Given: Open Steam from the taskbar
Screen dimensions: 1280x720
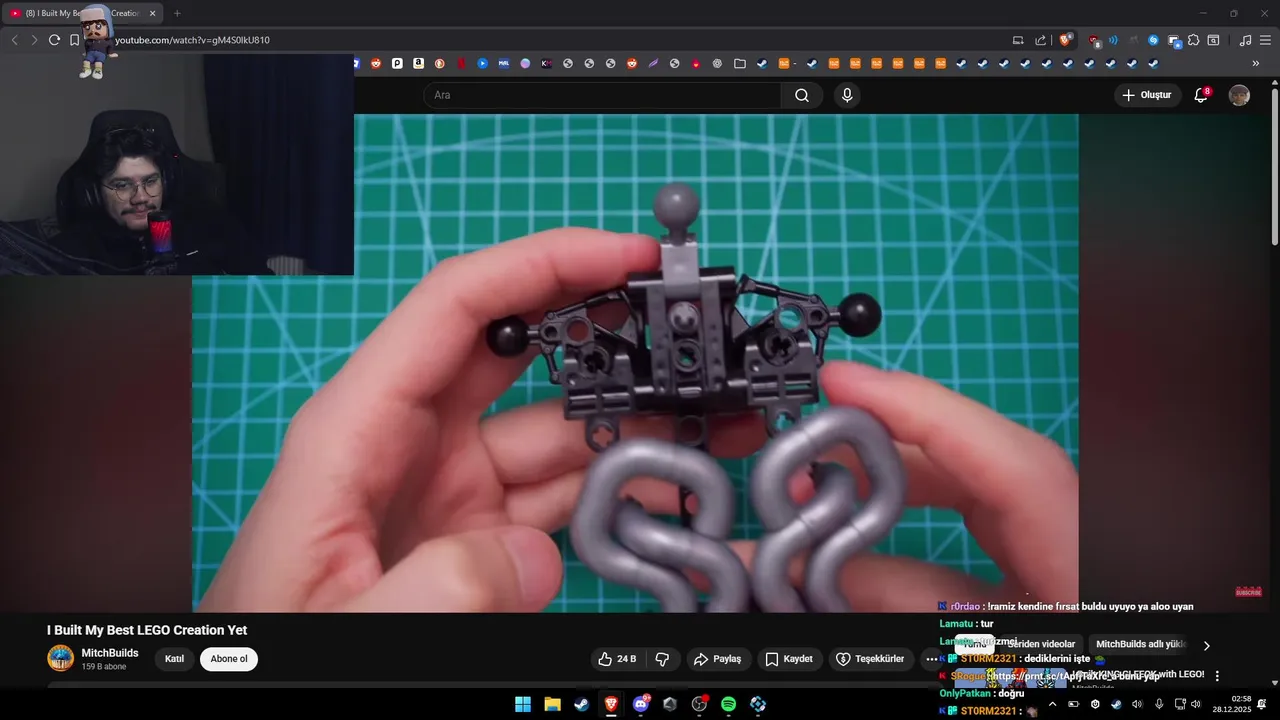Looking at the screenshot, I should click(x=581, y=704).
